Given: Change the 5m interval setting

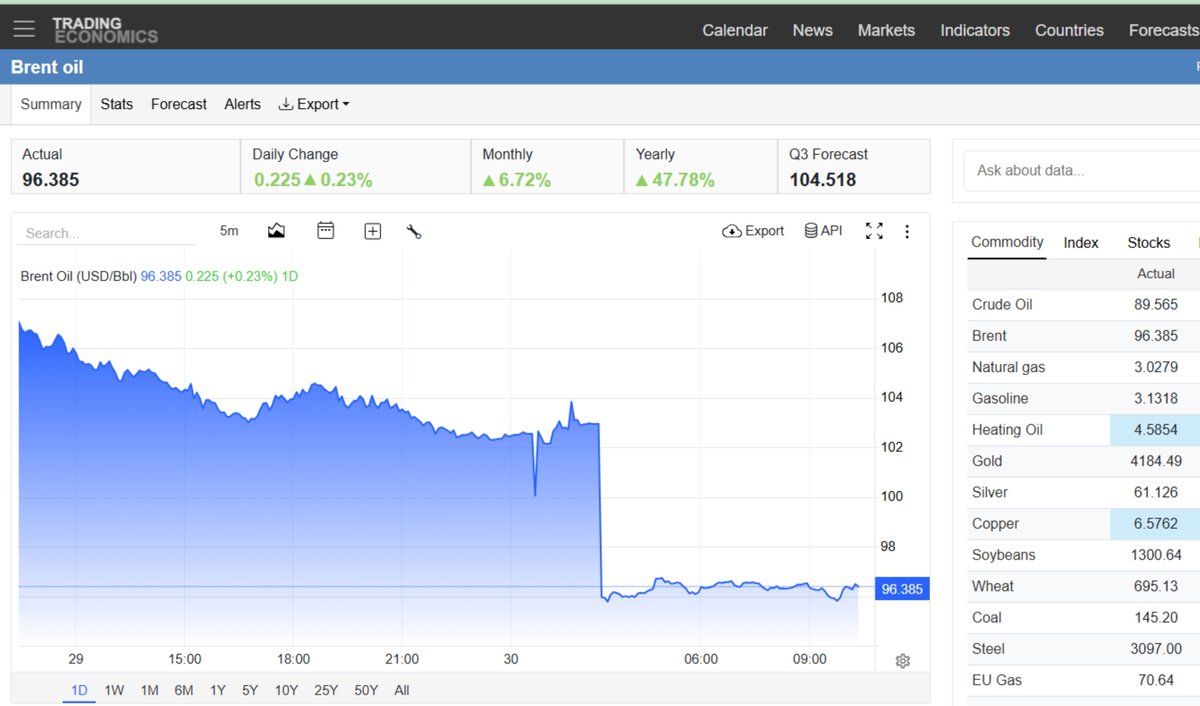Looking at the screenshot, I should click(229, 231).
